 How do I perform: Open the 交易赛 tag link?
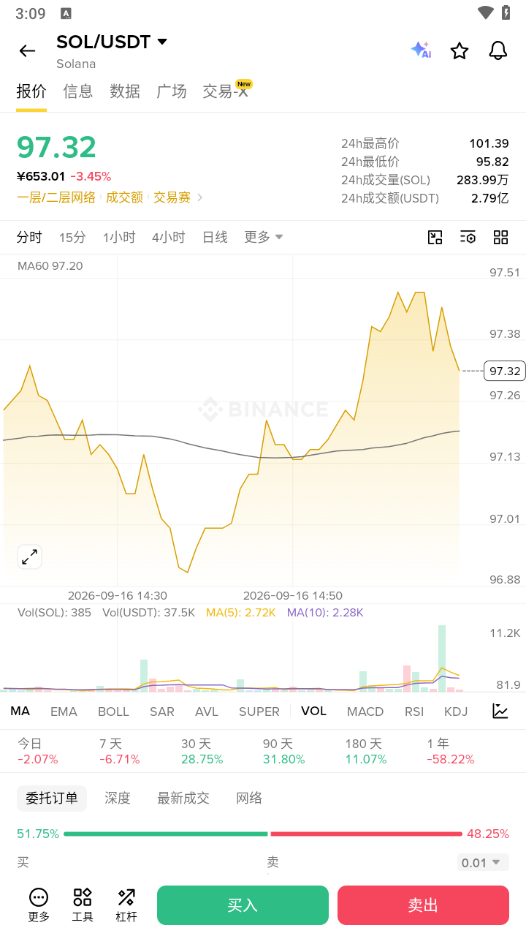(172, 198)
